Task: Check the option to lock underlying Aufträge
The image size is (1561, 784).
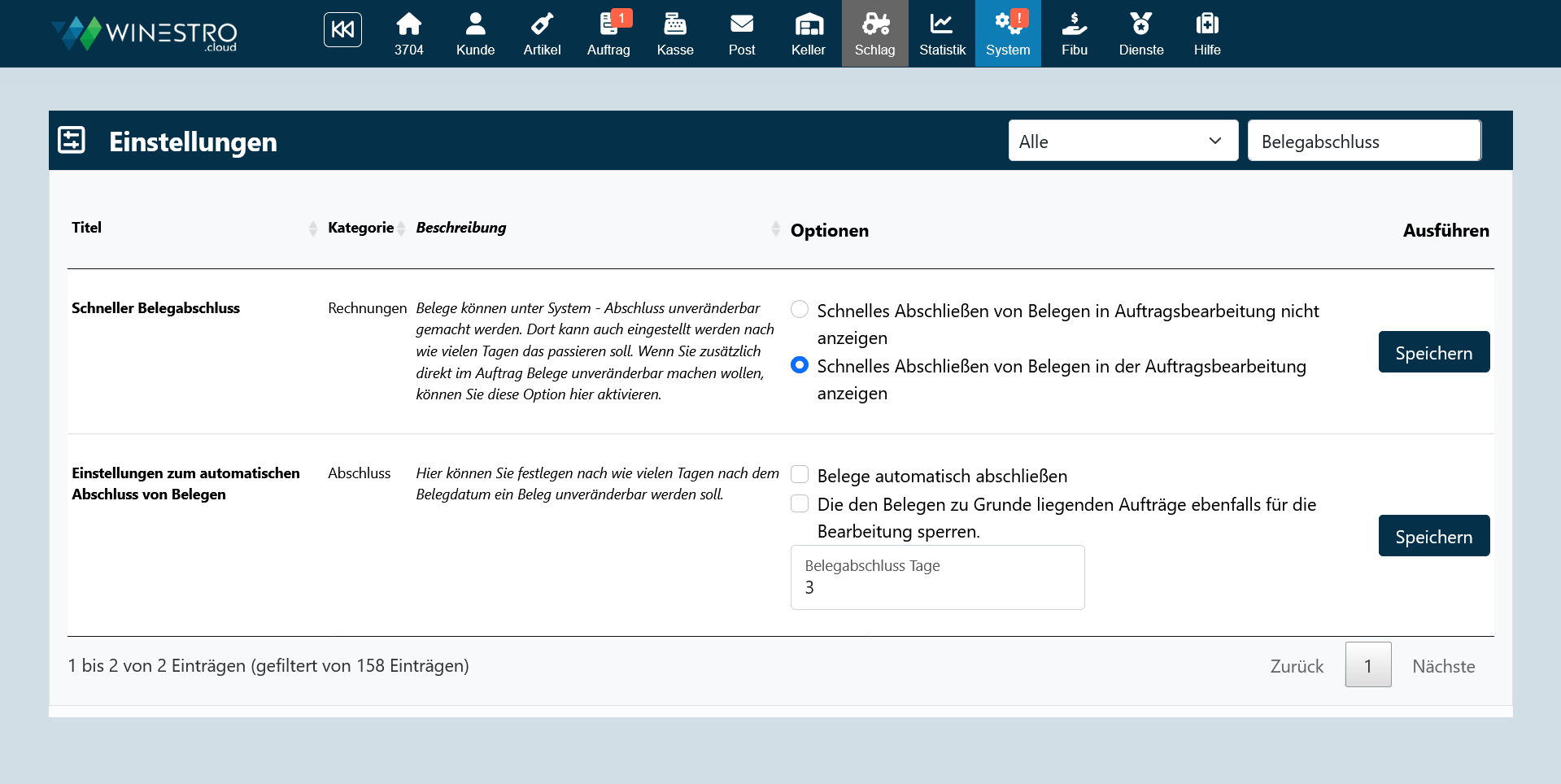Action: [800, 504]
